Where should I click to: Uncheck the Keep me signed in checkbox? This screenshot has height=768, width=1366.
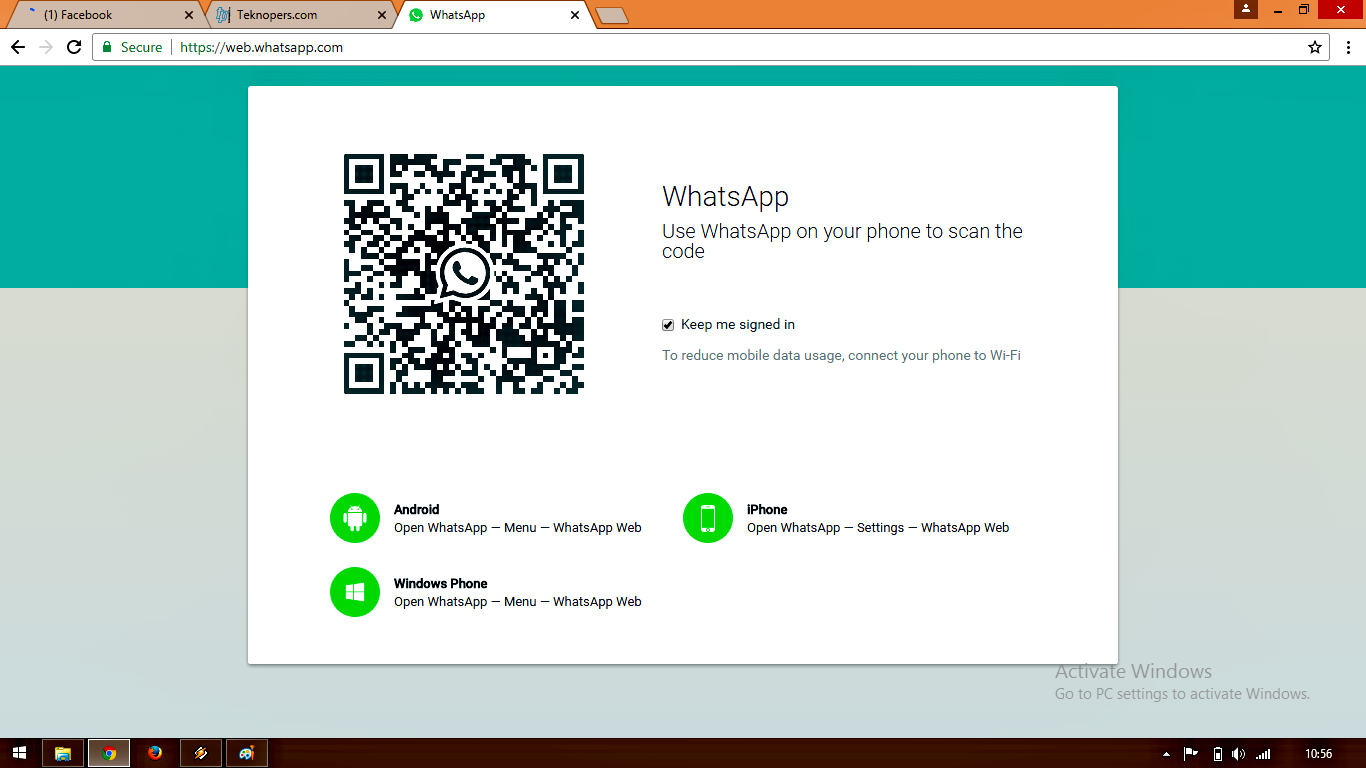[x=668, y=325]
